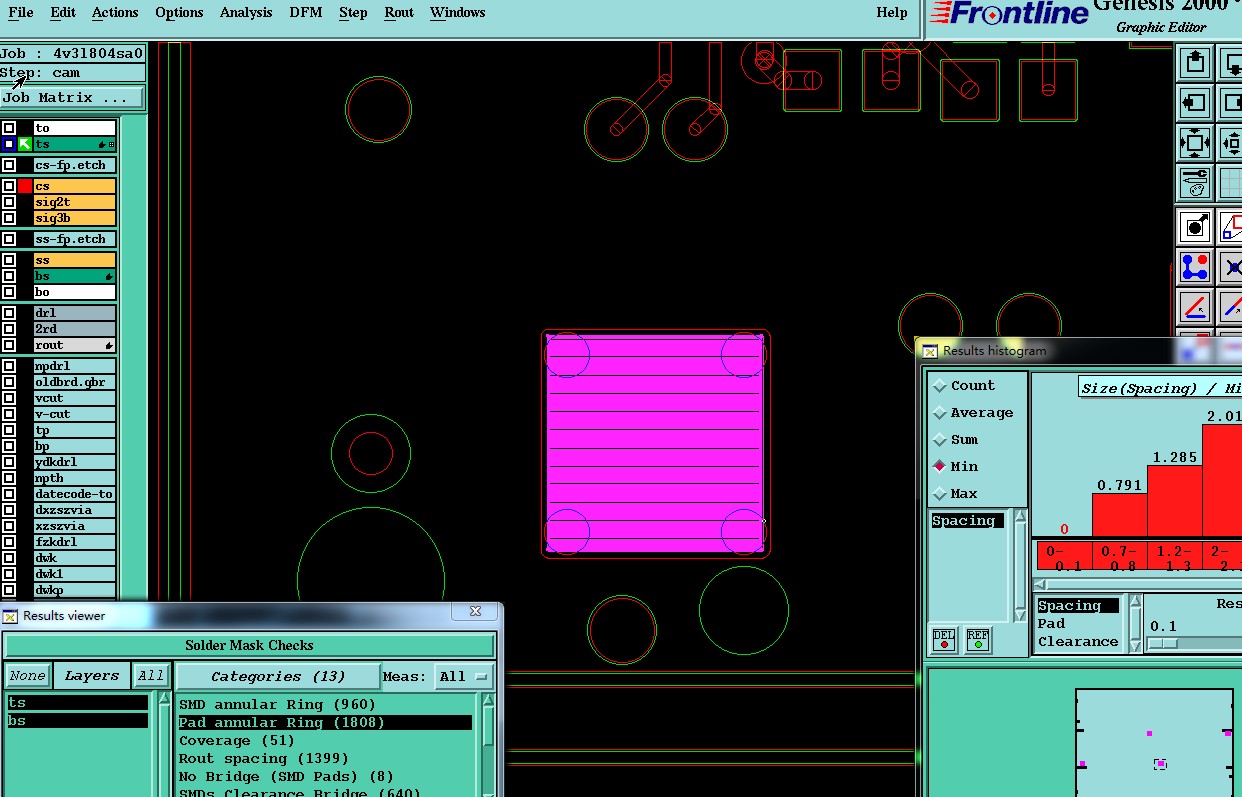Select the Min radio option
Image resolution: width=1242 pixels, height=797 pixels.
[x=940, y=467]
